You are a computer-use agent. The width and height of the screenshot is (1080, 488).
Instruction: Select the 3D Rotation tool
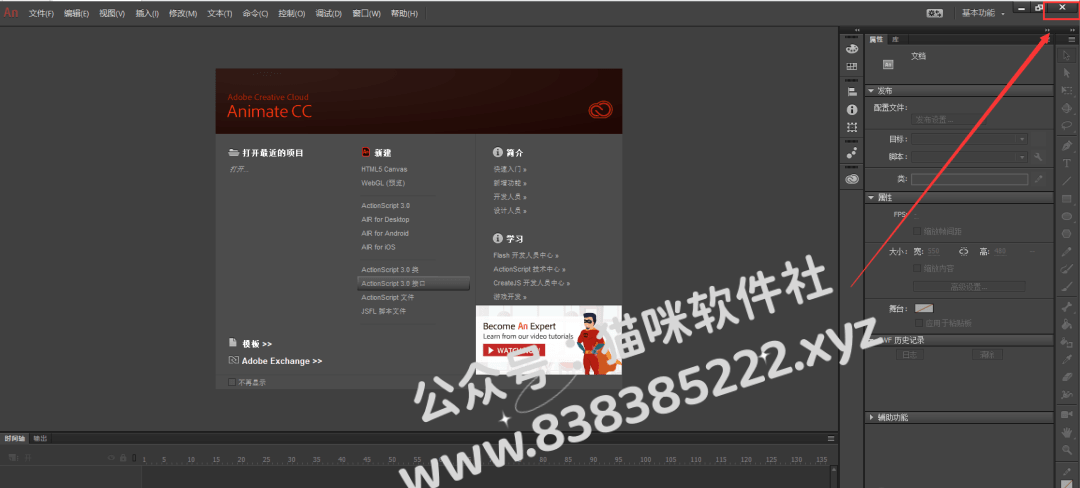click(x=1067, y=109)
